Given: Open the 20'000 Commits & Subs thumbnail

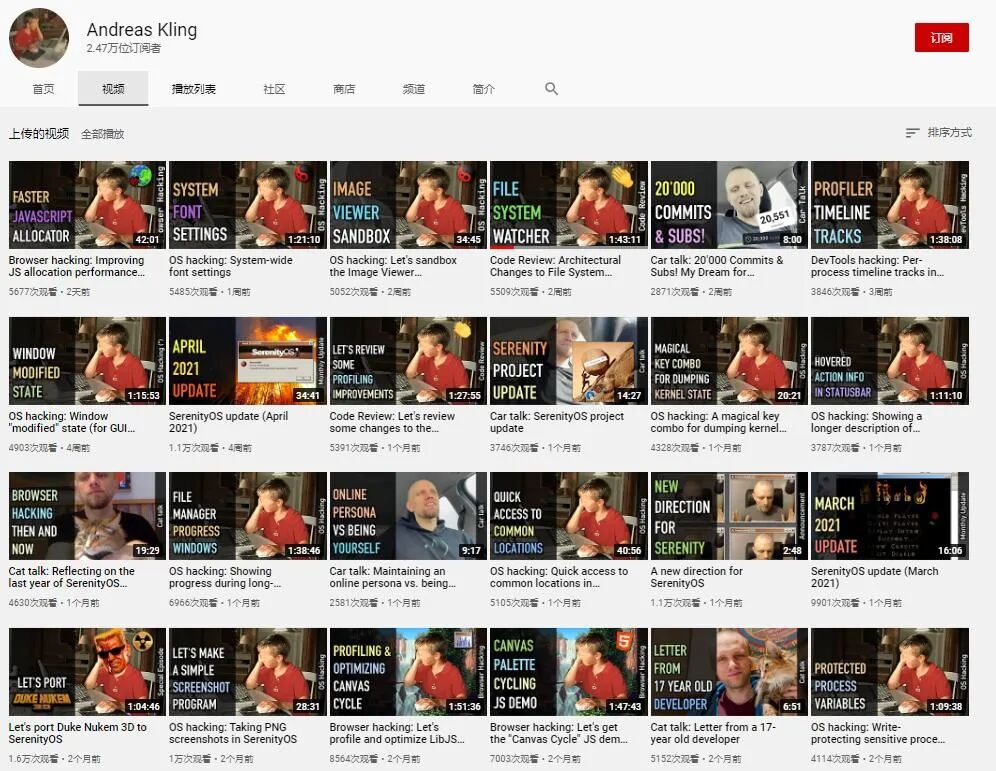Looking at the screenshot, I should pyautogui.click(x=729, y=204).
